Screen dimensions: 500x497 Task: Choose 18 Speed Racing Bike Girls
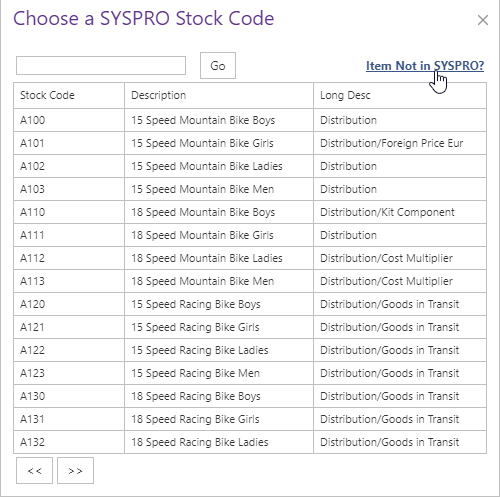pos(195,419)
